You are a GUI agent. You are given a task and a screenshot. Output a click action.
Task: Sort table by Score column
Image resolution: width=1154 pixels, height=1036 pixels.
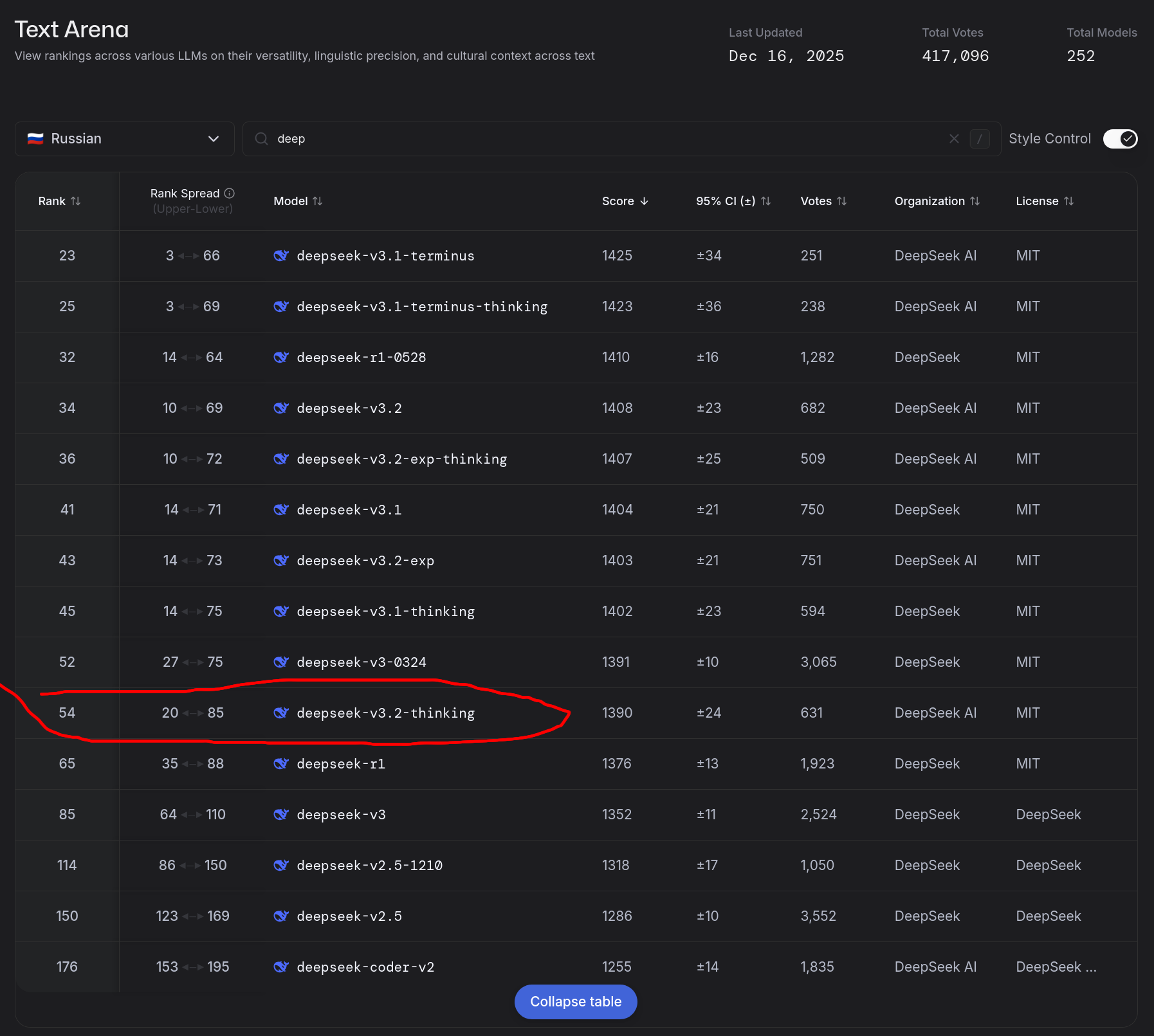(x=625, y=201)
